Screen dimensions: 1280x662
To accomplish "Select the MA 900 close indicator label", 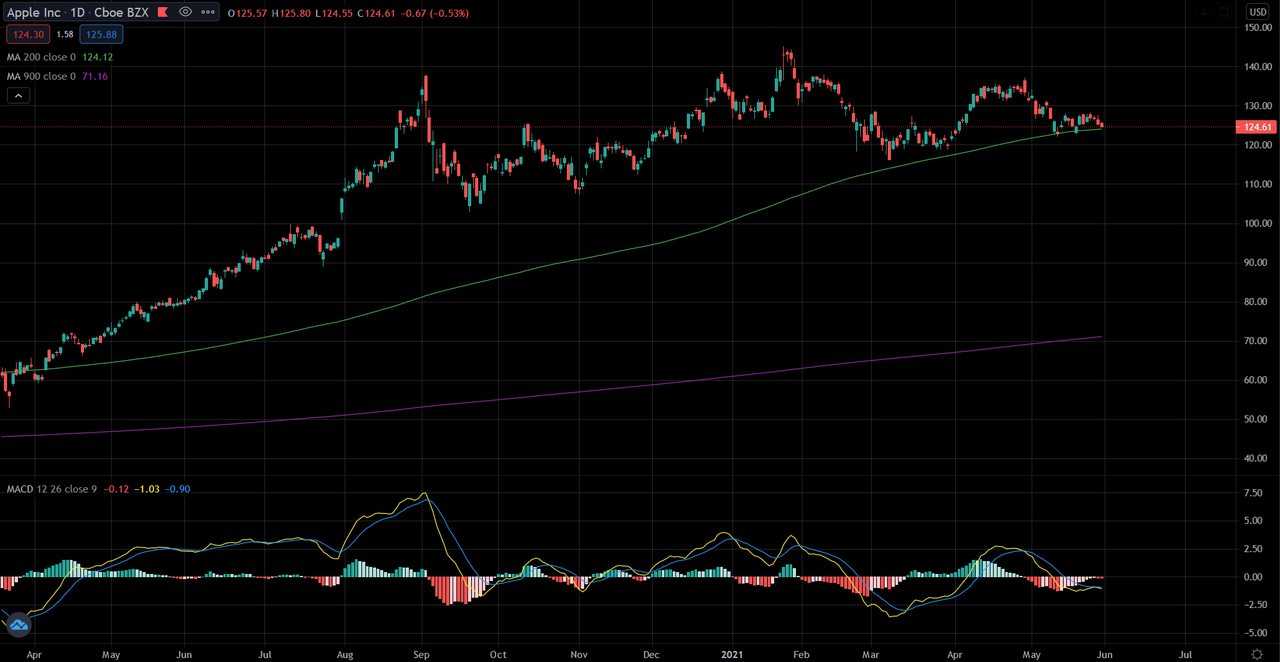I will click(x=39, y=76).
